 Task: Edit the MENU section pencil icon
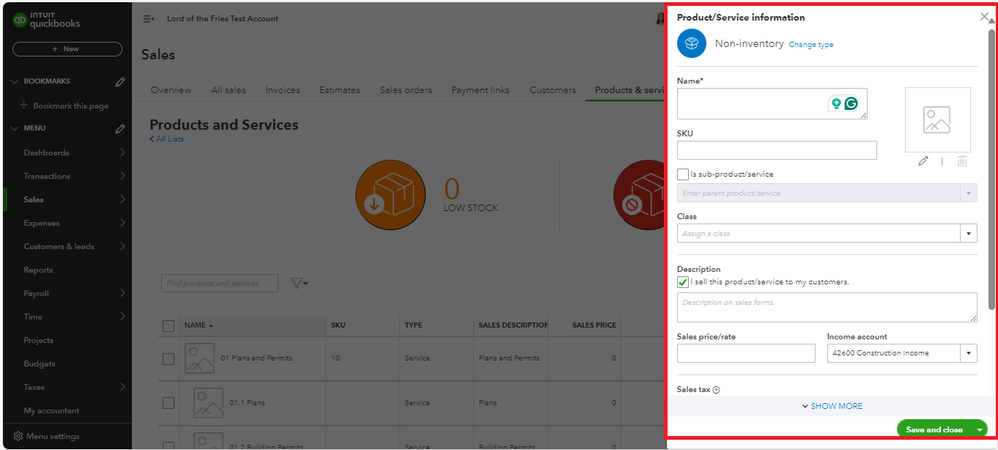[120, 129]
